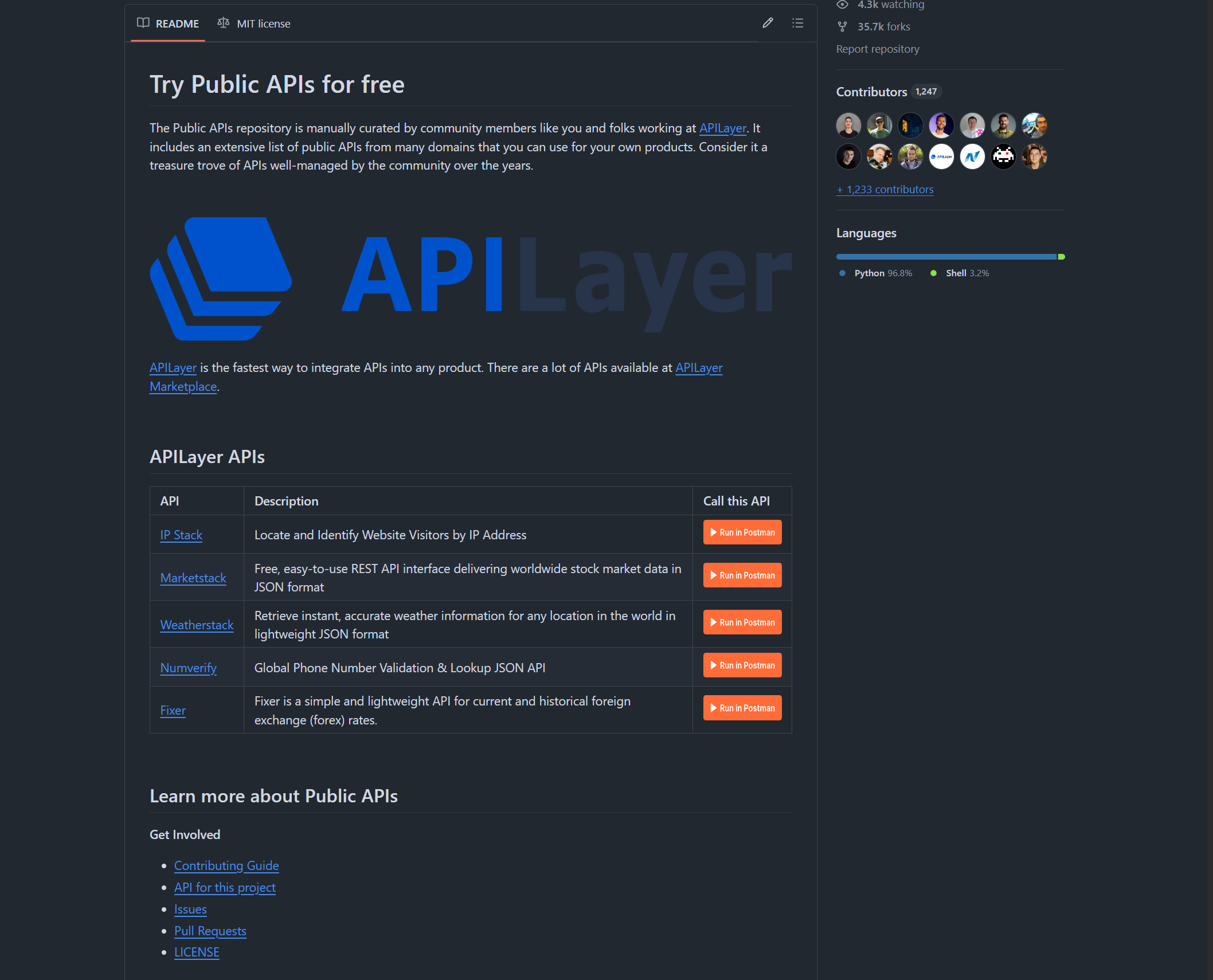Image resolution: width=1213 pixels, height=980 pixels.
Task: Click the APILayer link in the intro paragraph
Action: coord(722,128)
